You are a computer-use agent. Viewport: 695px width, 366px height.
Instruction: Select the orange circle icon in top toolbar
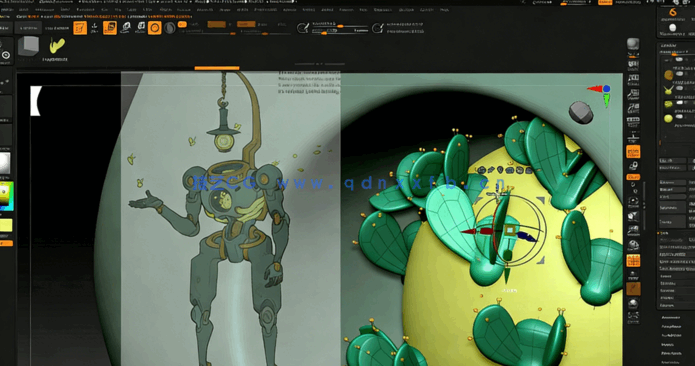pyautogui.click(x=154, y=28)
